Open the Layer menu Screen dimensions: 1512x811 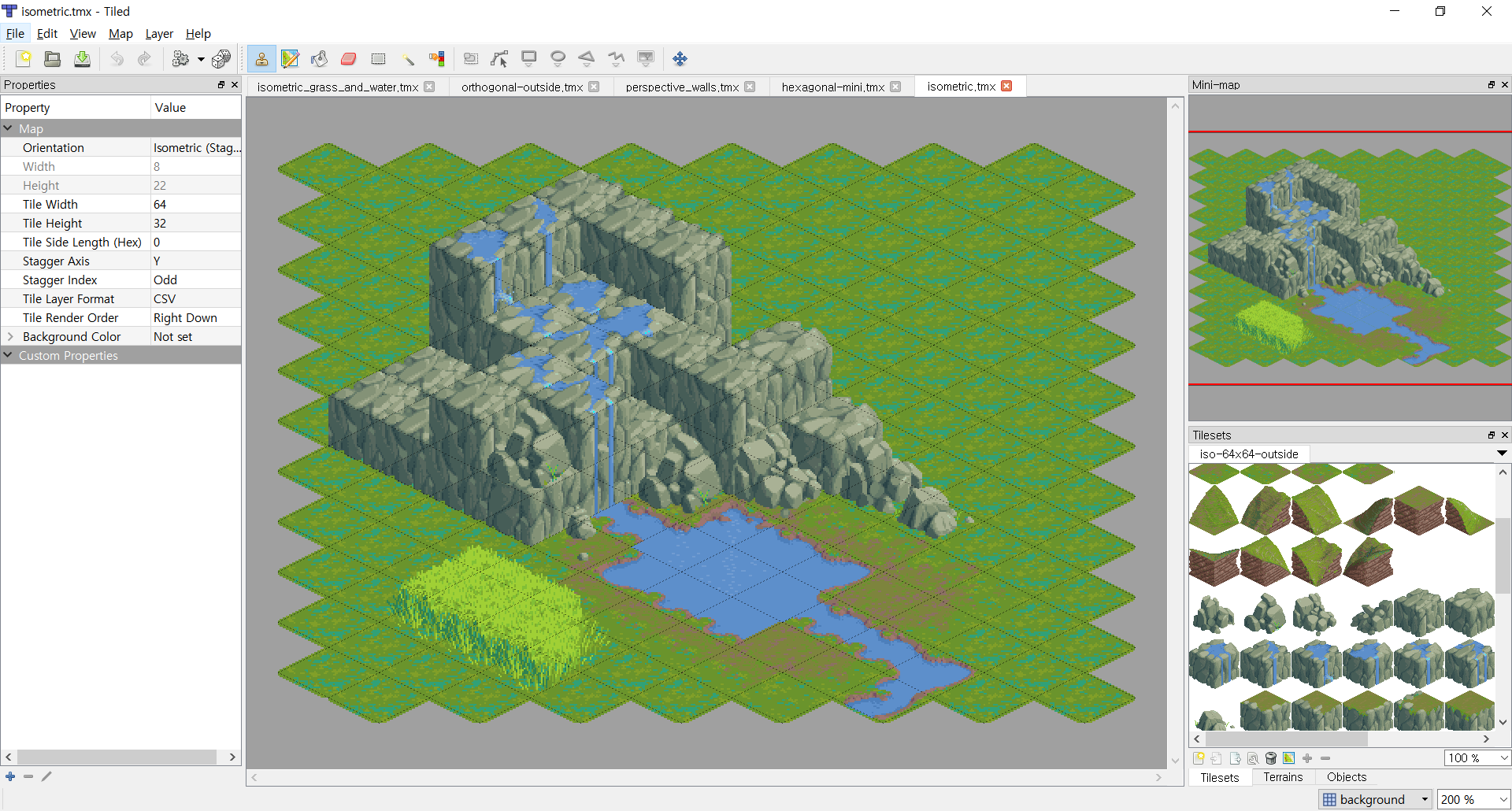159,34
